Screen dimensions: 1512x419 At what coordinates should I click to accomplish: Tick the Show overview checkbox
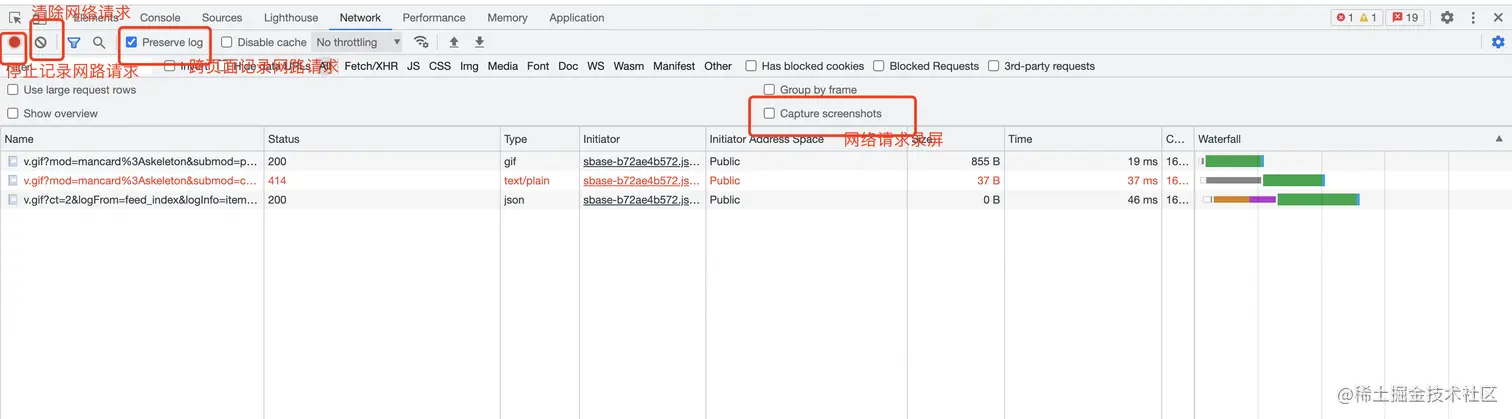[x=13, y=113]
